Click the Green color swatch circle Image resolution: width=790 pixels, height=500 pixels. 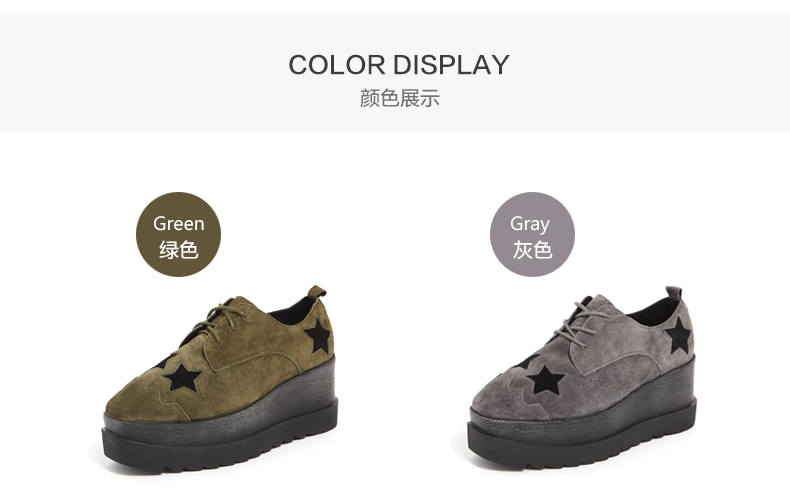[x=178, y=234]
